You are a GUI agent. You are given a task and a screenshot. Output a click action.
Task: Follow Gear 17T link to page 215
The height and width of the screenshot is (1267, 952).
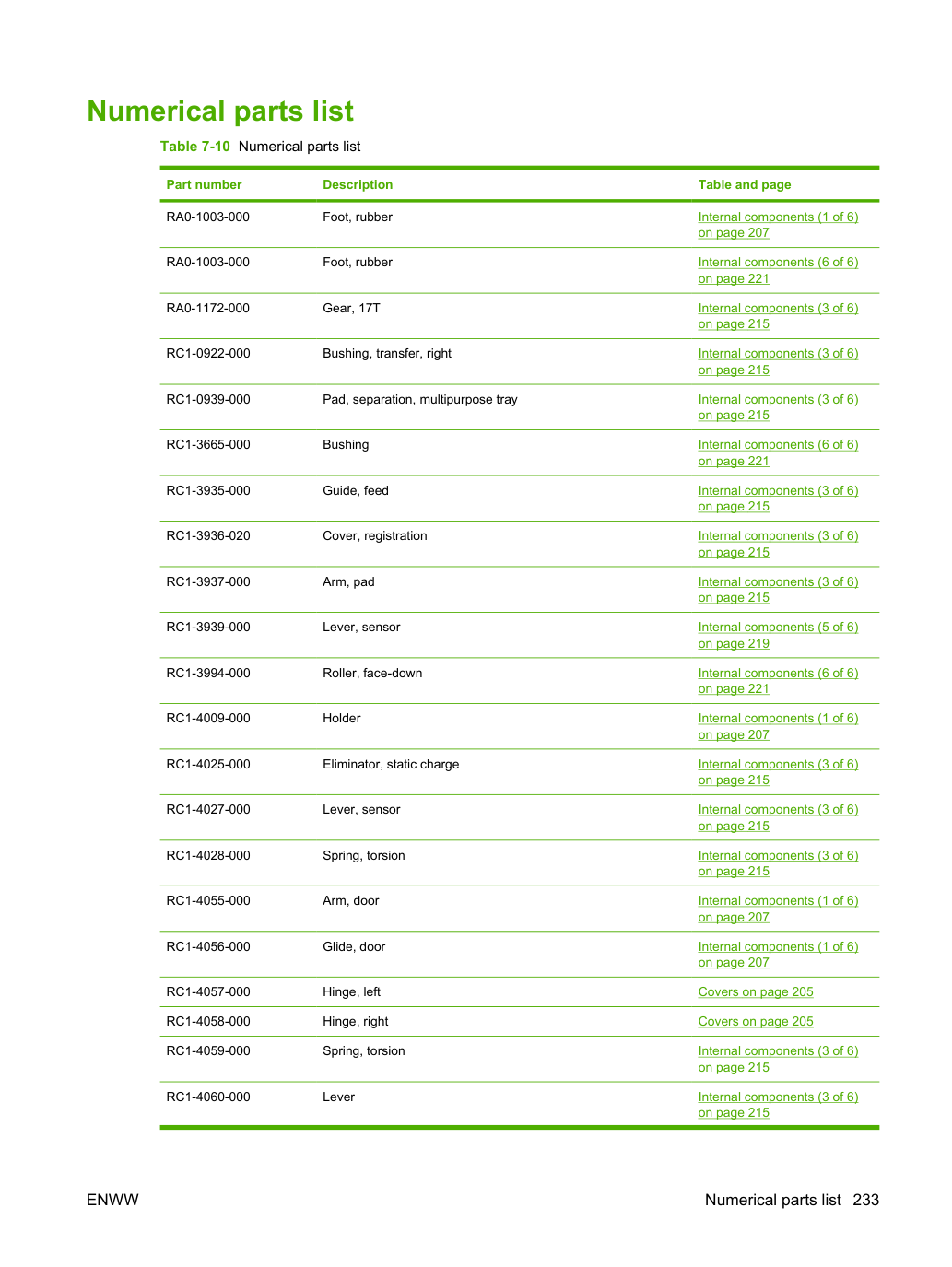778,316
